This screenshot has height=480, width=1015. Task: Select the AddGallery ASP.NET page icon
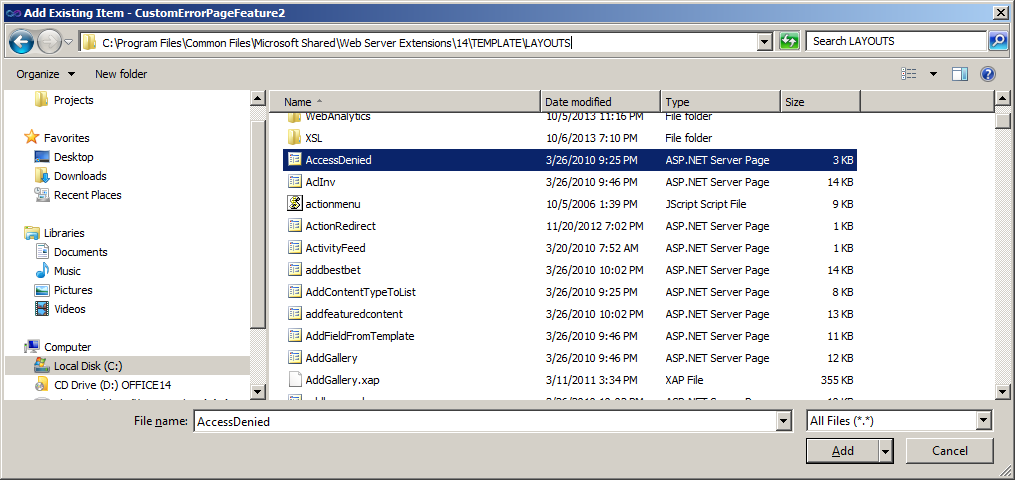tap(295, 358)
